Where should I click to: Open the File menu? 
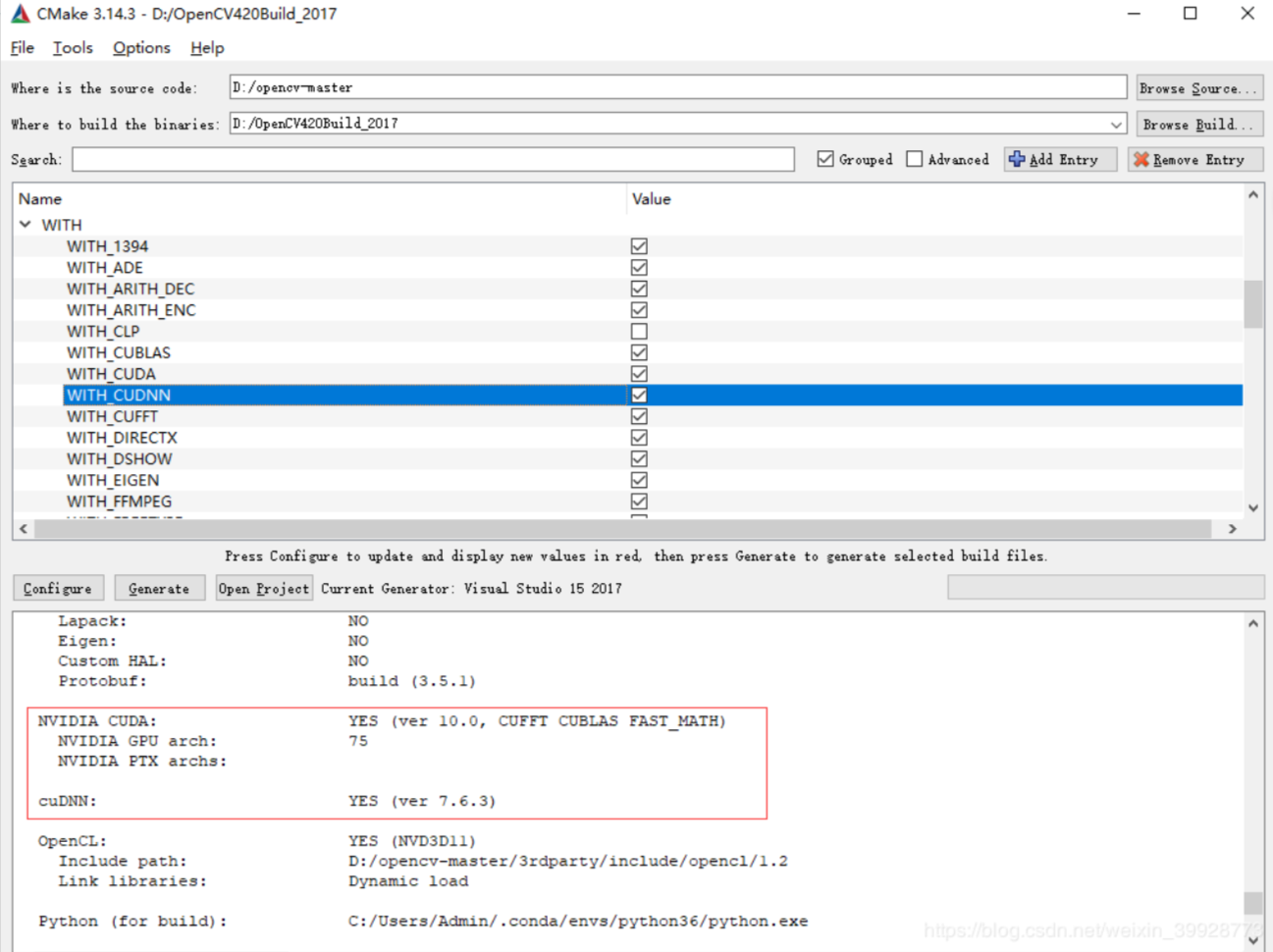click(21, 47)
